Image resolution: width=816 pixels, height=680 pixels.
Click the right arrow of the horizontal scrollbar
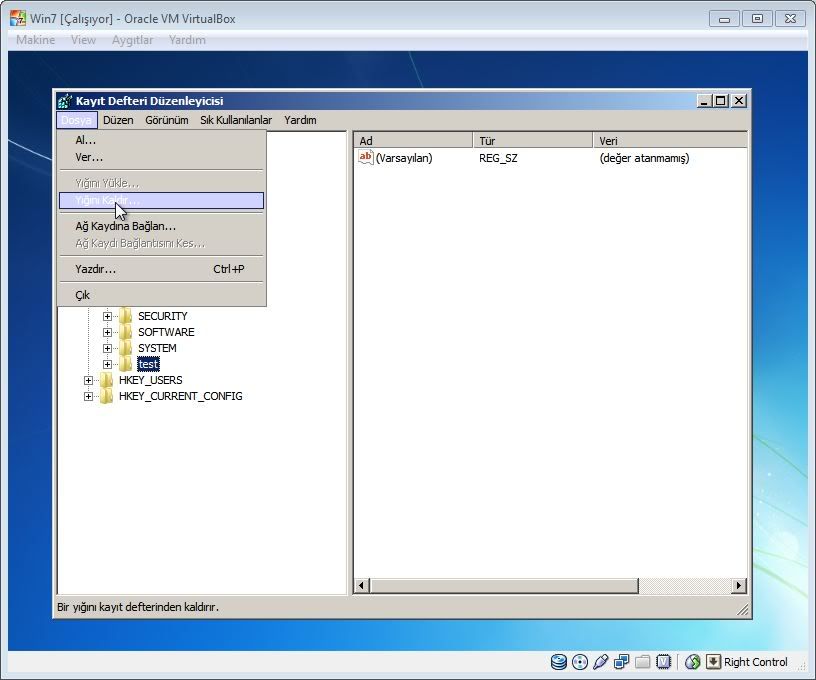tap(739, 586)
